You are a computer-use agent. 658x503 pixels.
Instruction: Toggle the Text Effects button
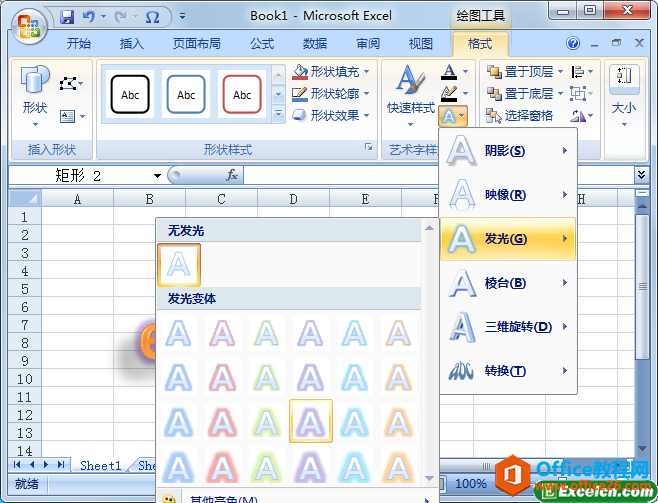453,116
